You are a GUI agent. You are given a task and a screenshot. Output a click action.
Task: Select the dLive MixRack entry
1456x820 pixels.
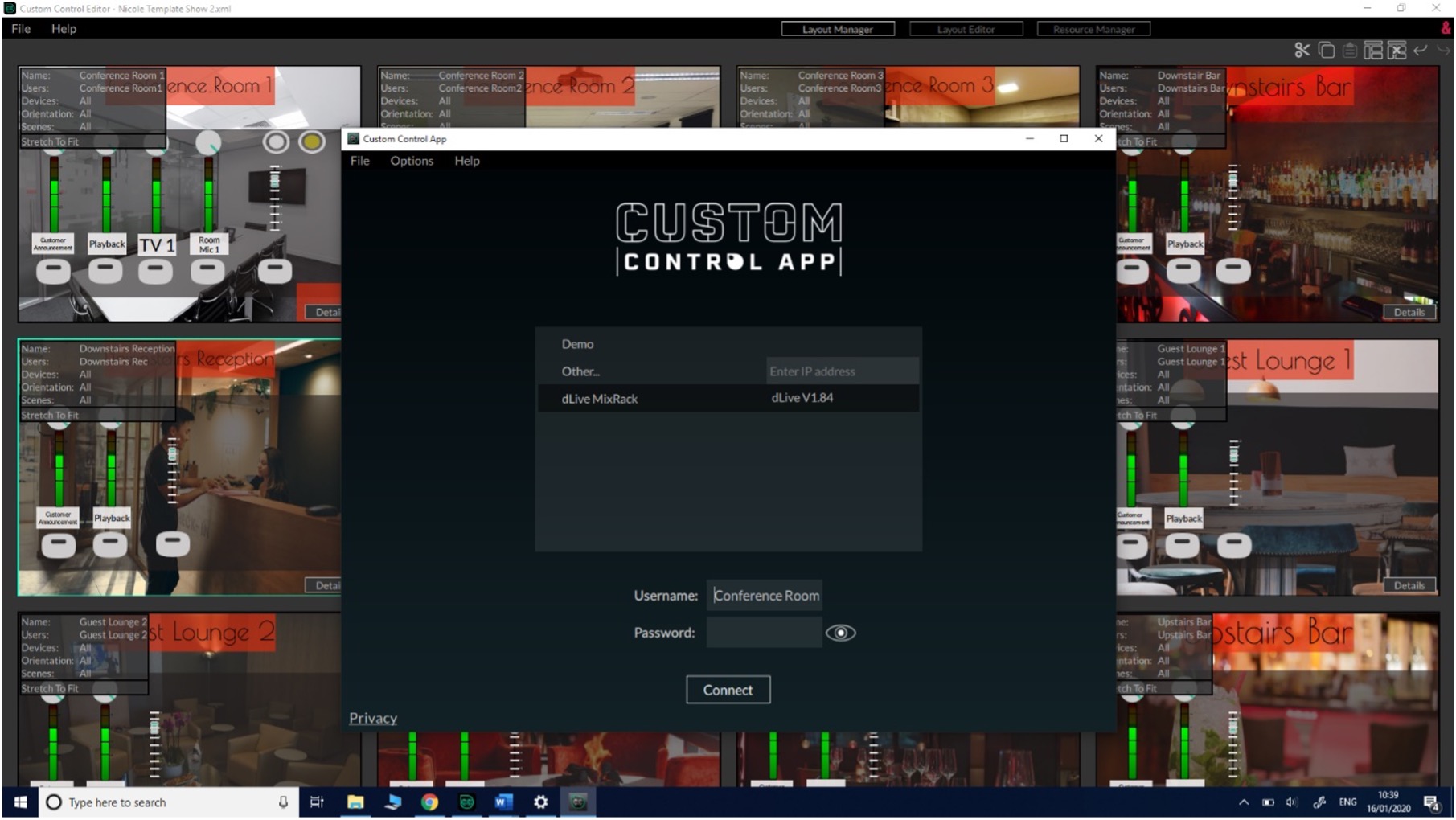click(x=728, y=398)
